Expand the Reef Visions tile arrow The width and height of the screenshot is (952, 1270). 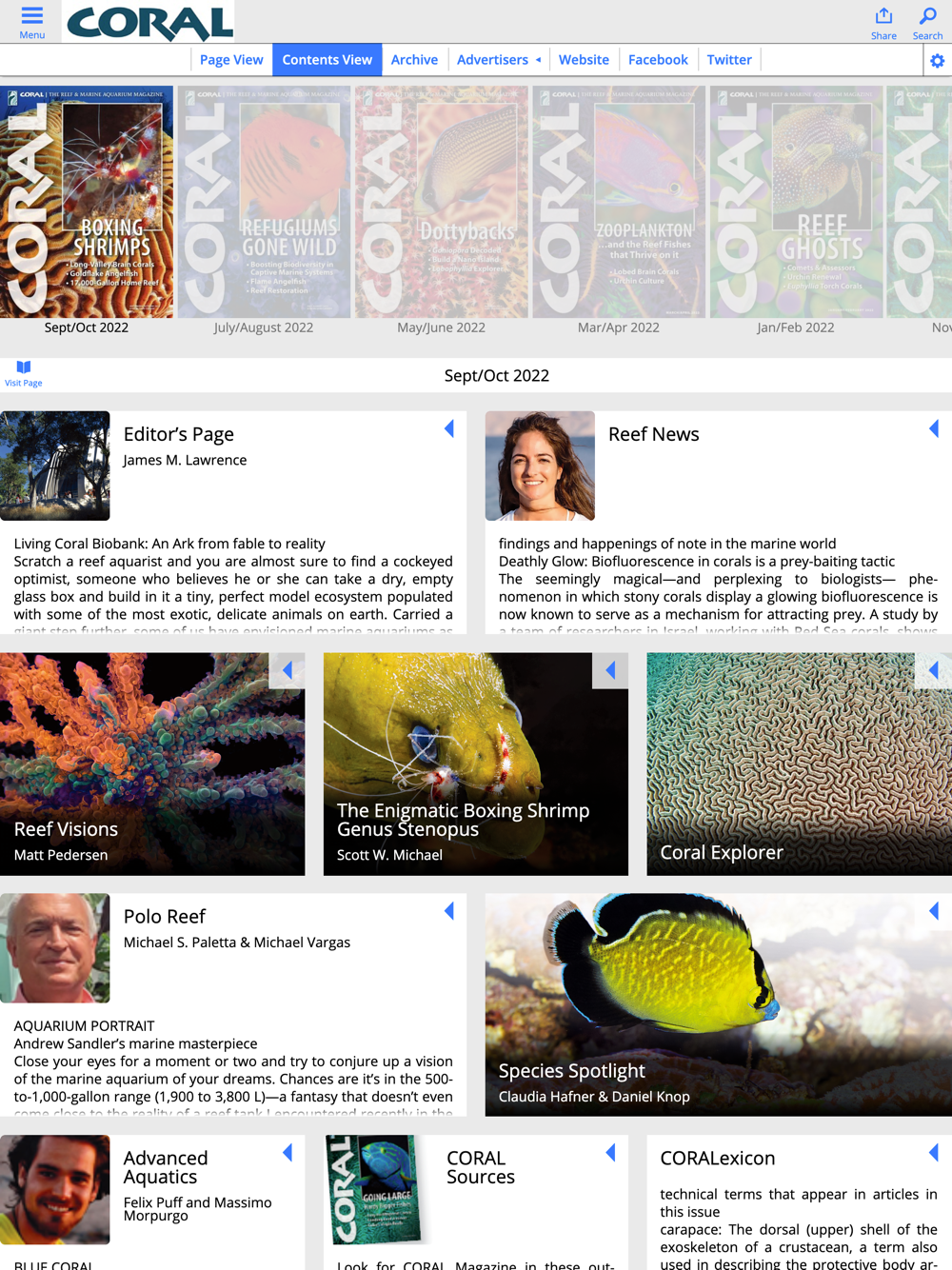click(288, 670)
